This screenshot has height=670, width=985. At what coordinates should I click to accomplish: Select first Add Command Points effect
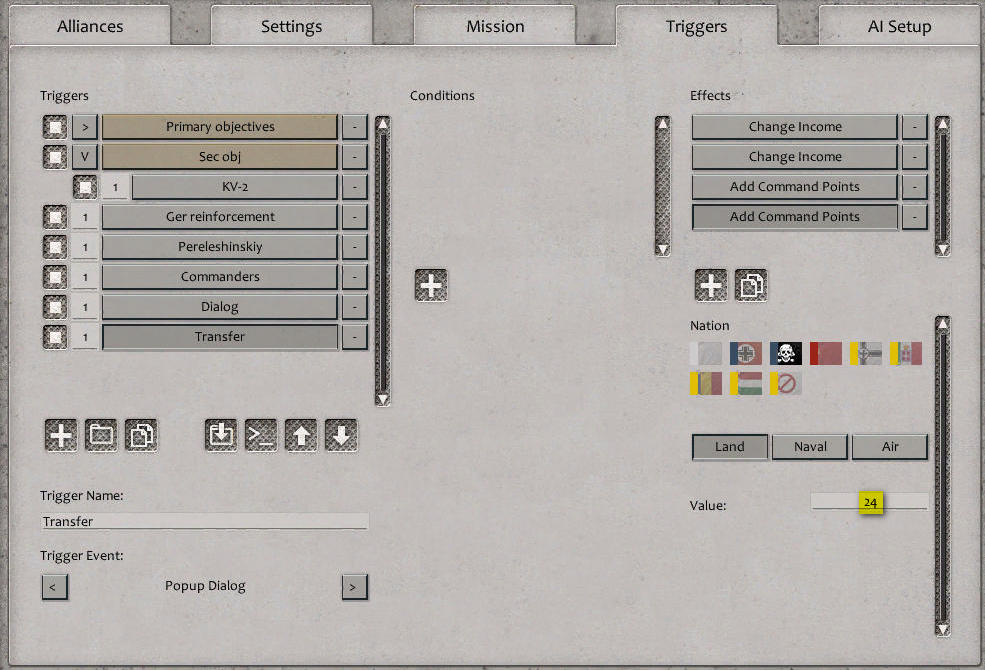(x=795, y=187)
